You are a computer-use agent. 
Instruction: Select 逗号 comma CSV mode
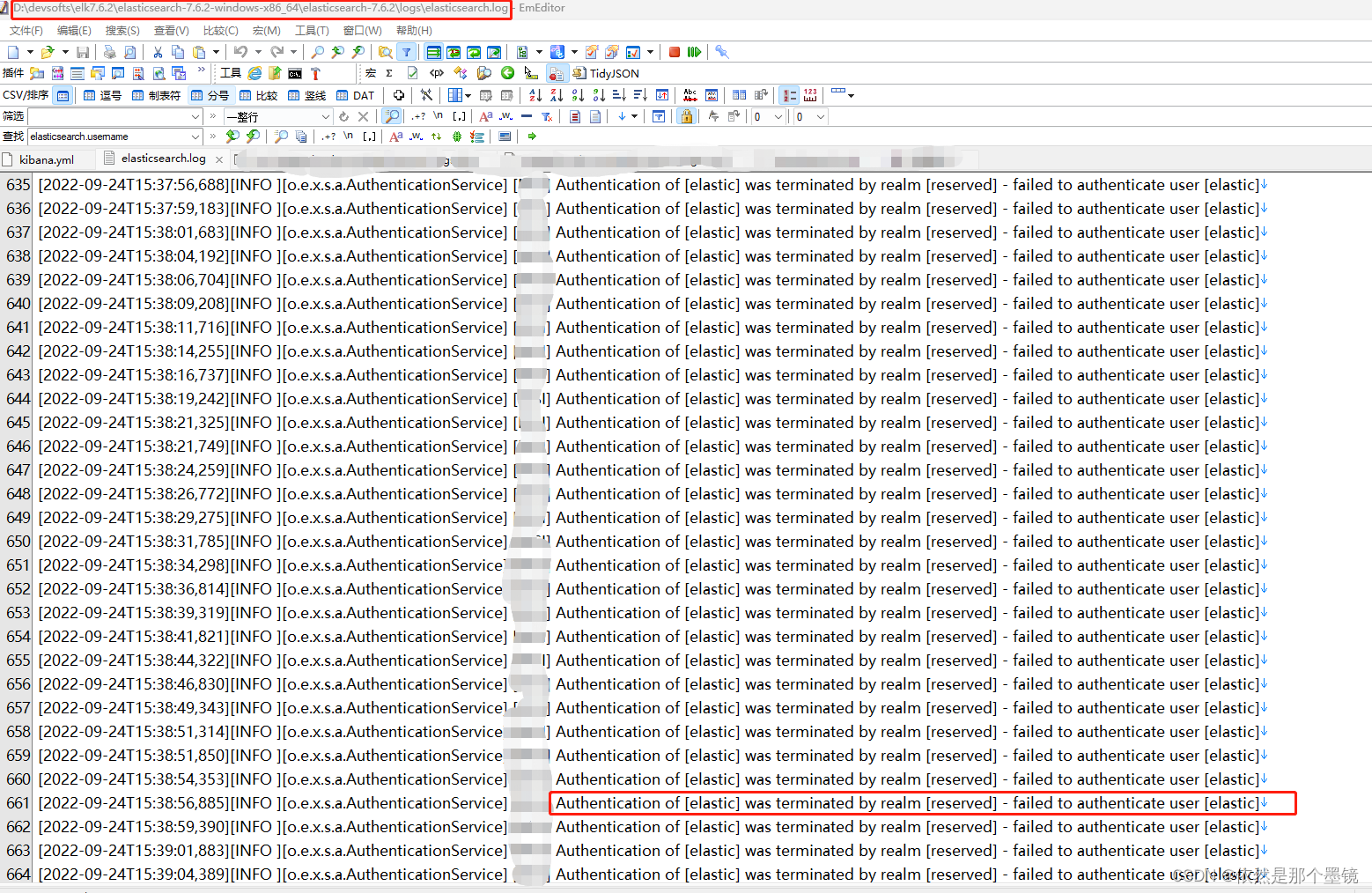point(103,95)
